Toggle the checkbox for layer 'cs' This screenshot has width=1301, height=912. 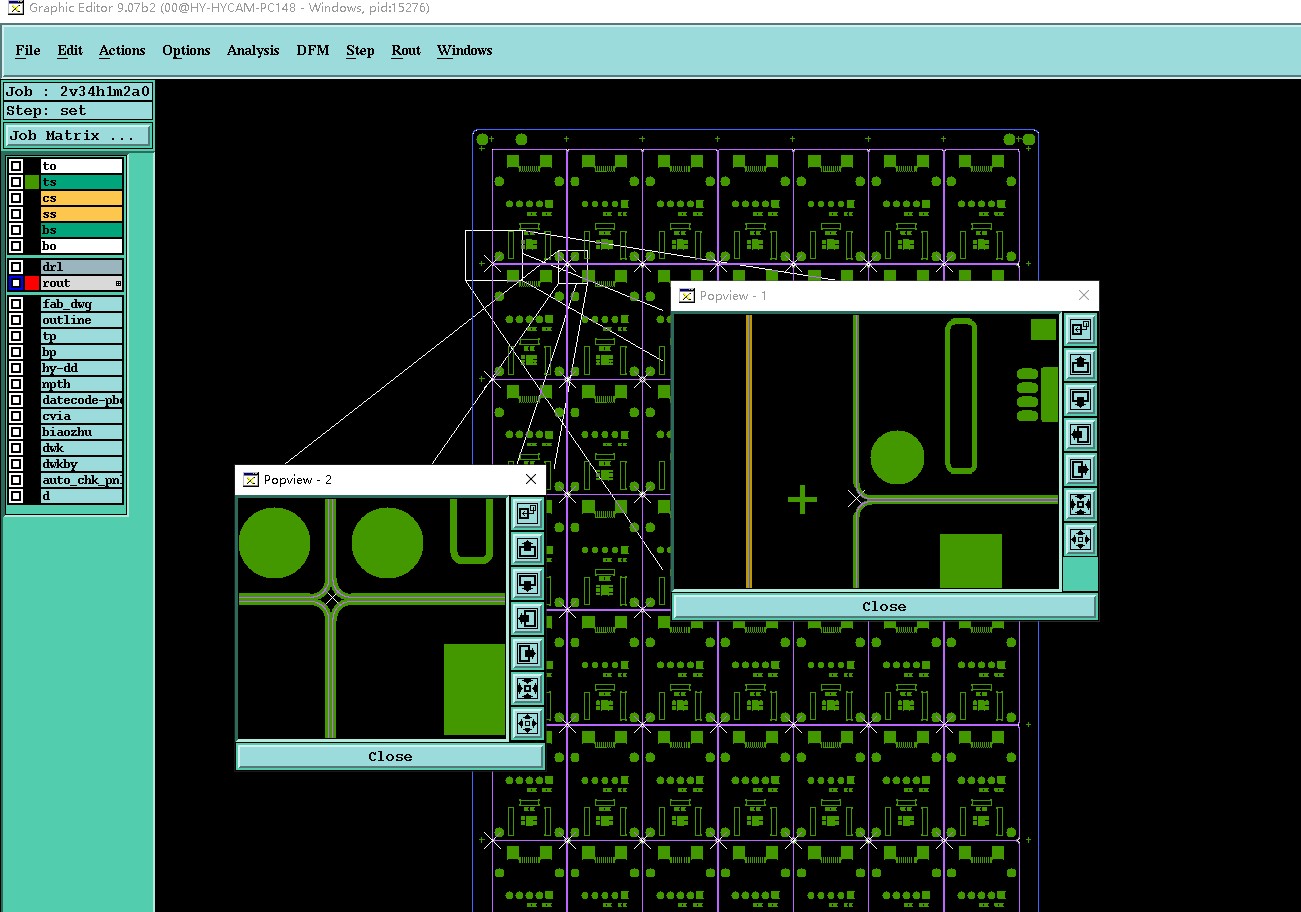(x=16, y=198)
